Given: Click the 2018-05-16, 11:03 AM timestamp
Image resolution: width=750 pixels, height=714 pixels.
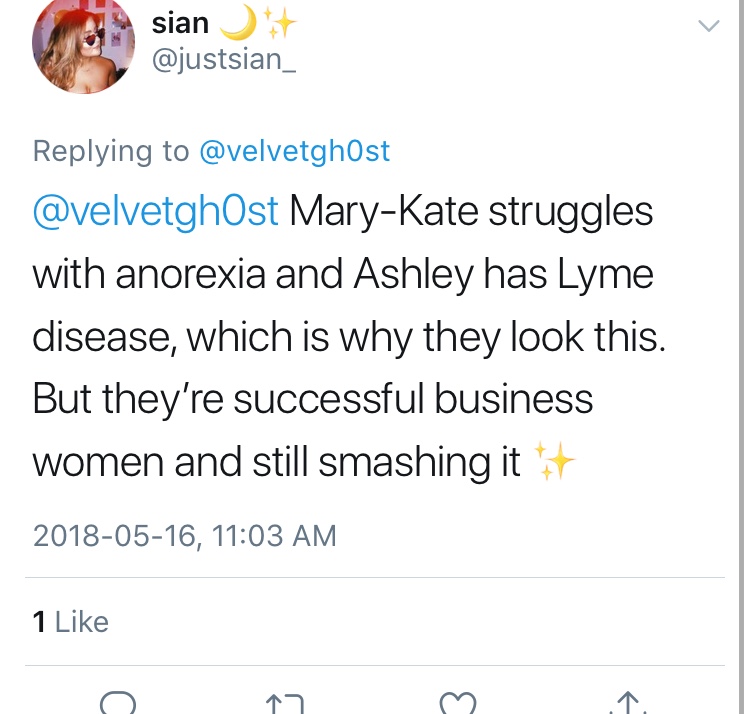Looking at the screenshot, I should (184, 535).
